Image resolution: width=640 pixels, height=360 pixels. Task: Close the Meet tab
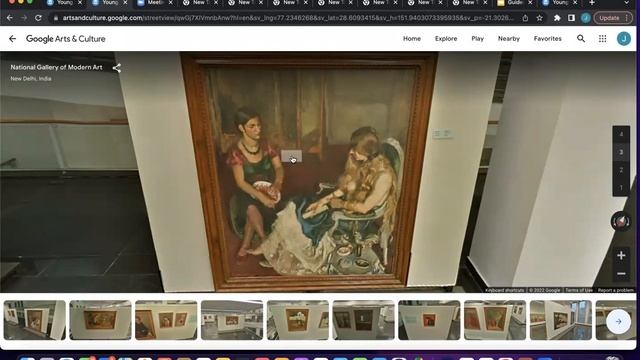pyautogui.click(x=171, y=3)
